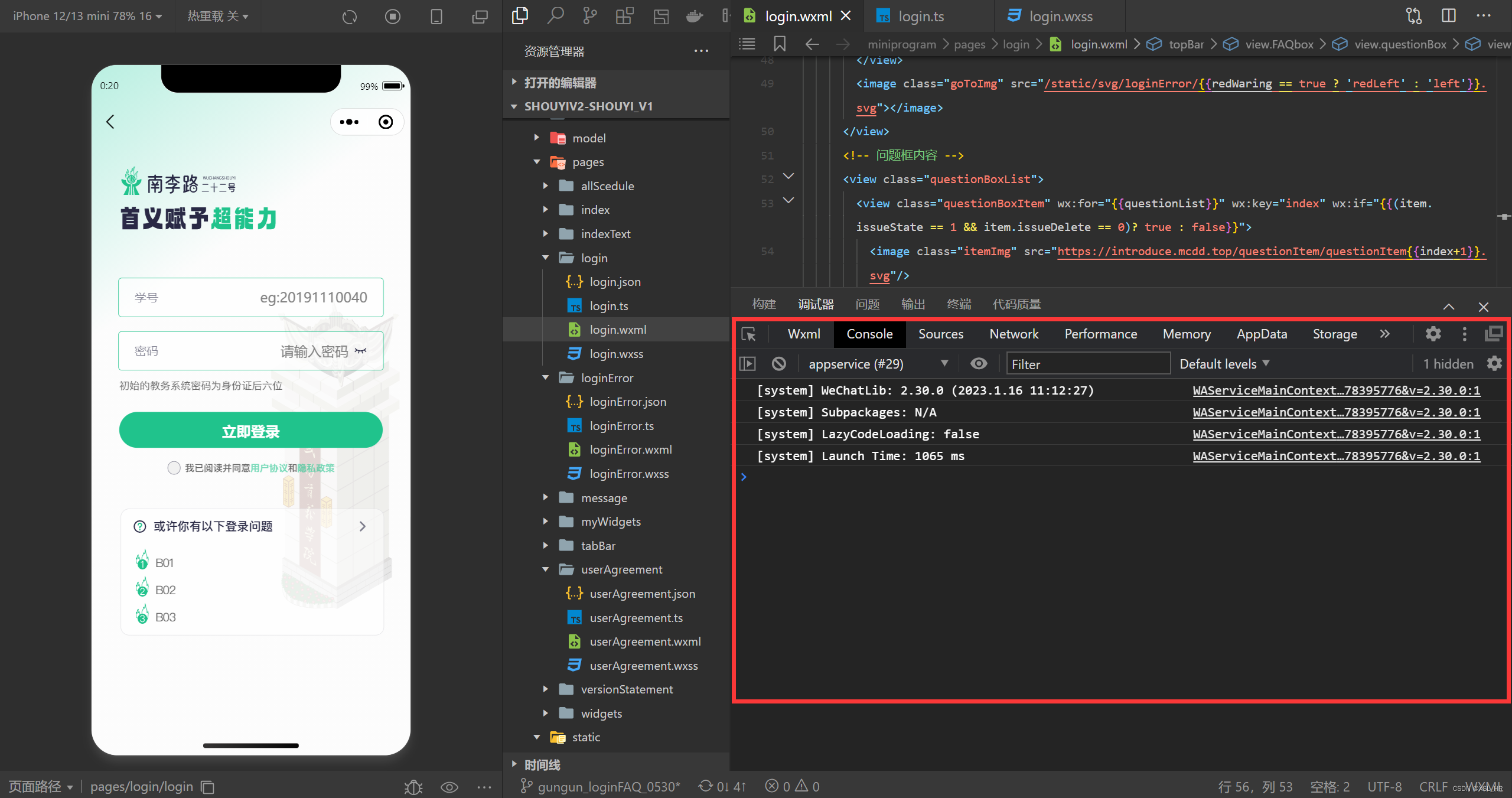Open the 构建 build menu tab
The image size is (1512, 798).
pos(763,305)
